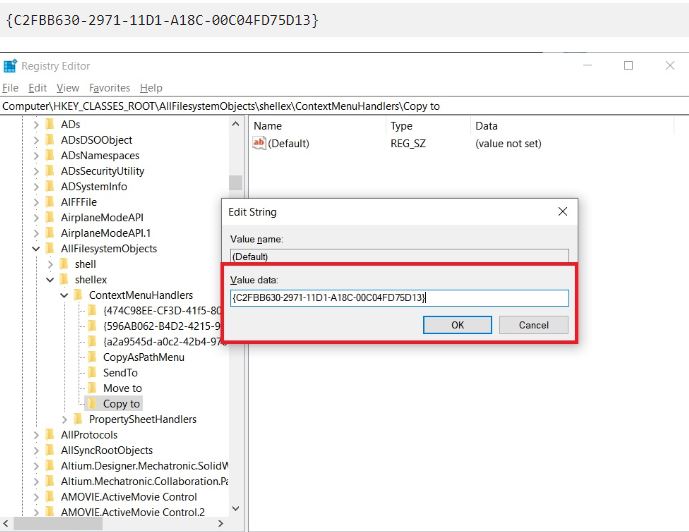
Task: Expand the ADsDSOObject key
Action: pos(36,141)
